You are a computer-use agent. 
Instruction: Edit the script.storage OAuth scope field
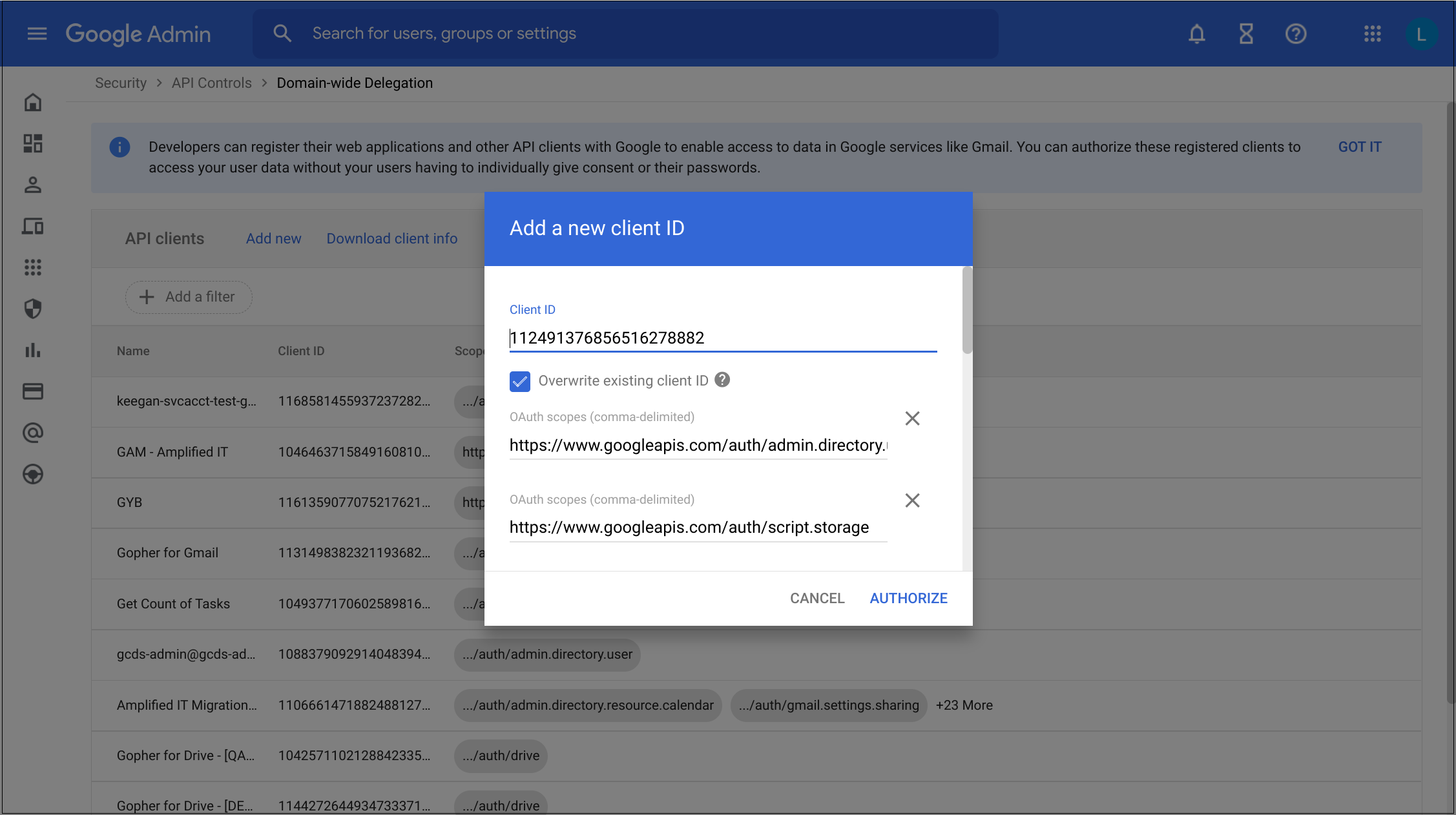pos(698,527)
